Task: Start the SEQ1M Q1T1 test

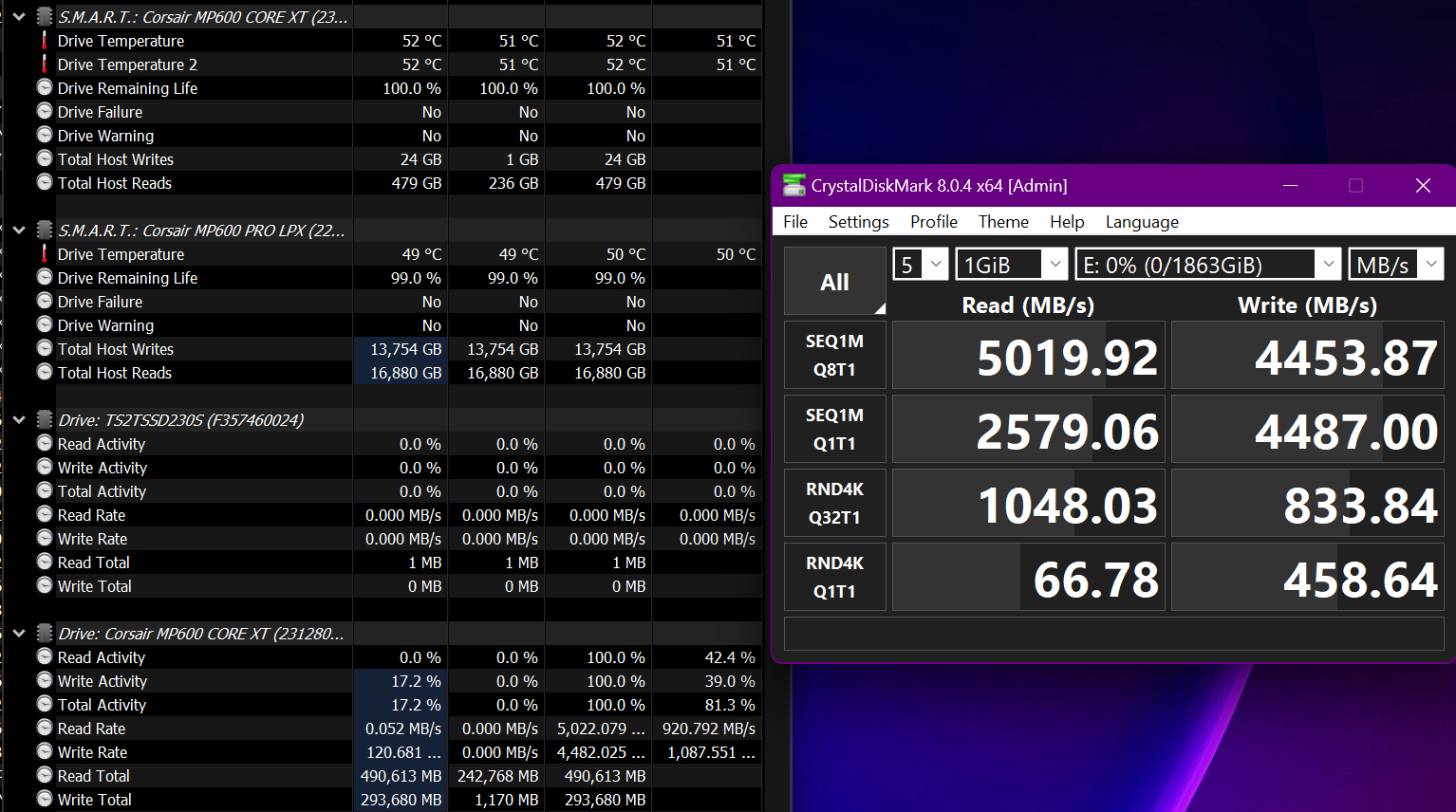Action: (835, 429)
